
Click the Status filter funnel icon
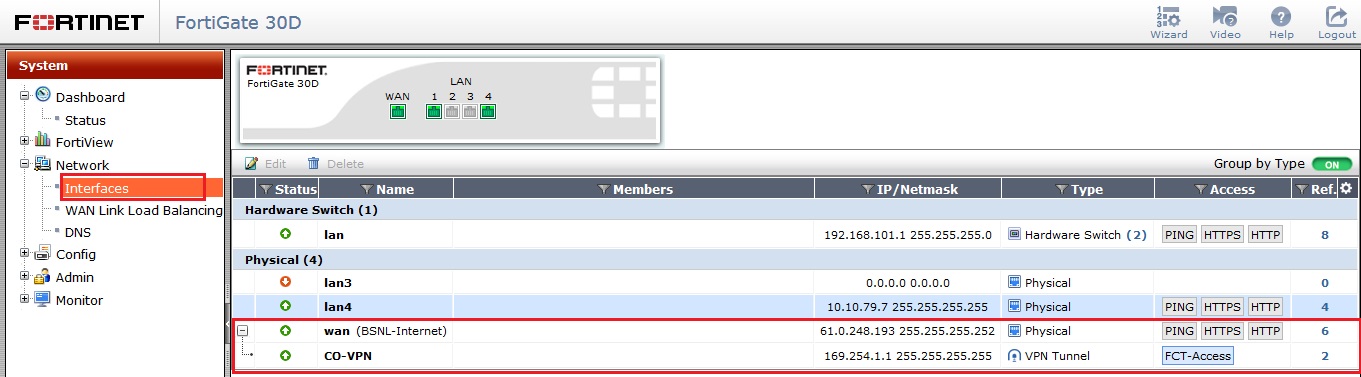[x=265, y=189]
